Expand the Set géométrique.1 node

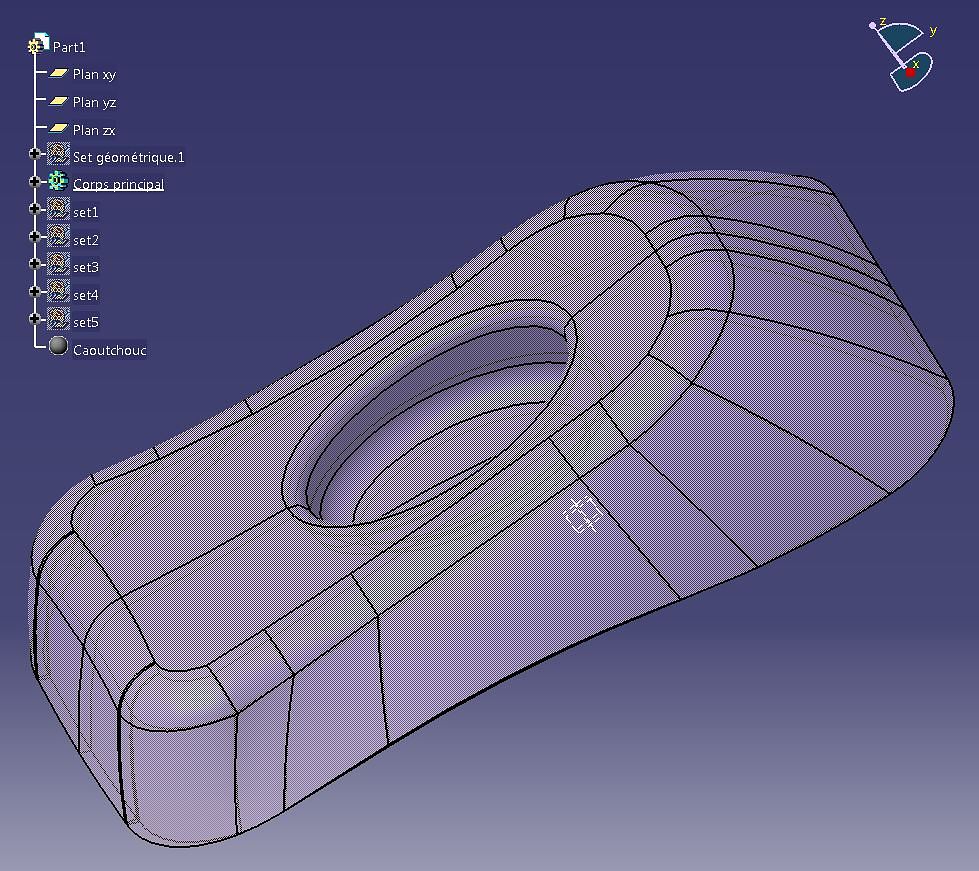(x=34, y=154)
